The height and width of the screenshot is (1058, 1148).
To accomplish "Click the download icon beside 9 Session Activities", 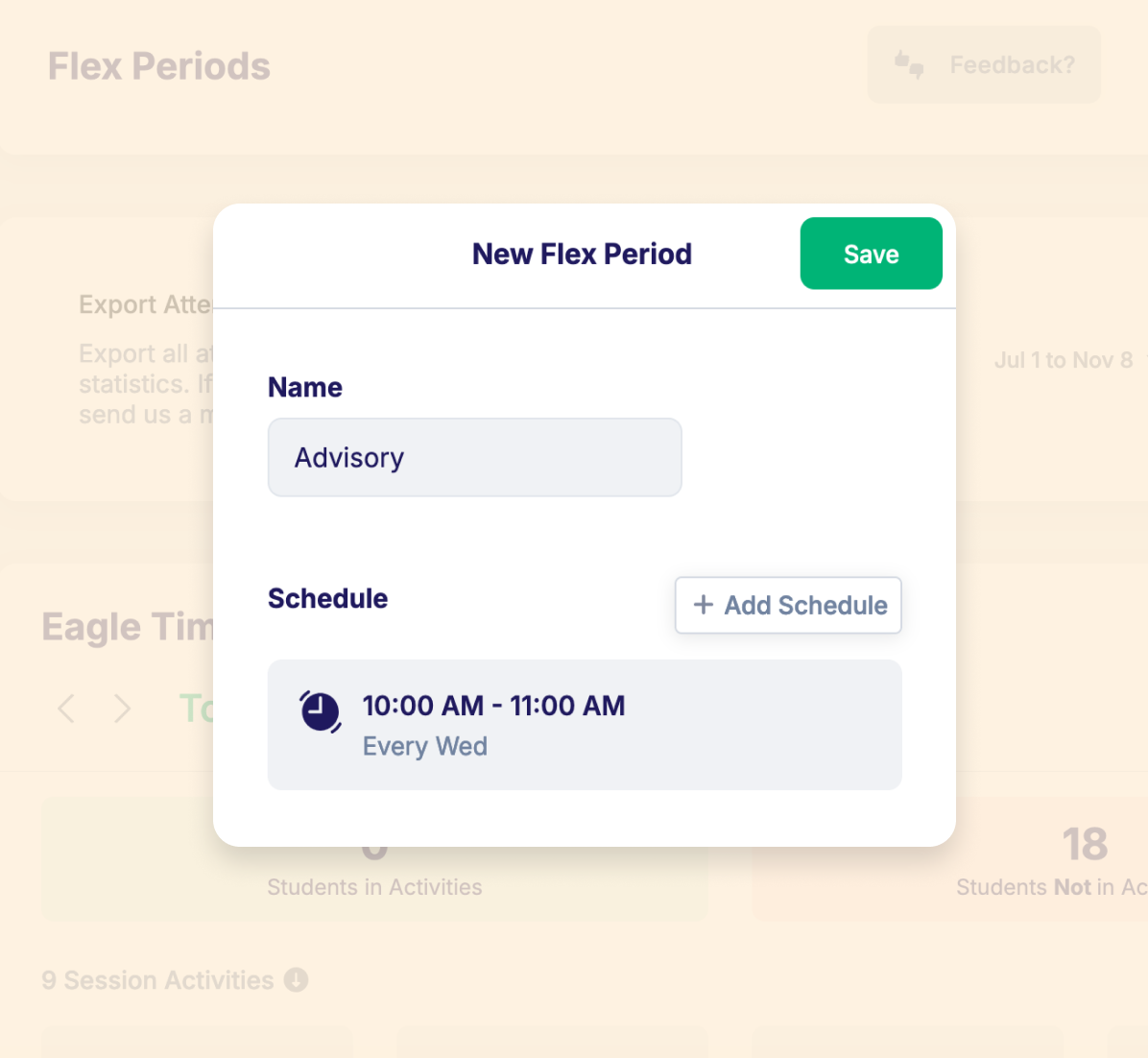I will coord(298,980).
